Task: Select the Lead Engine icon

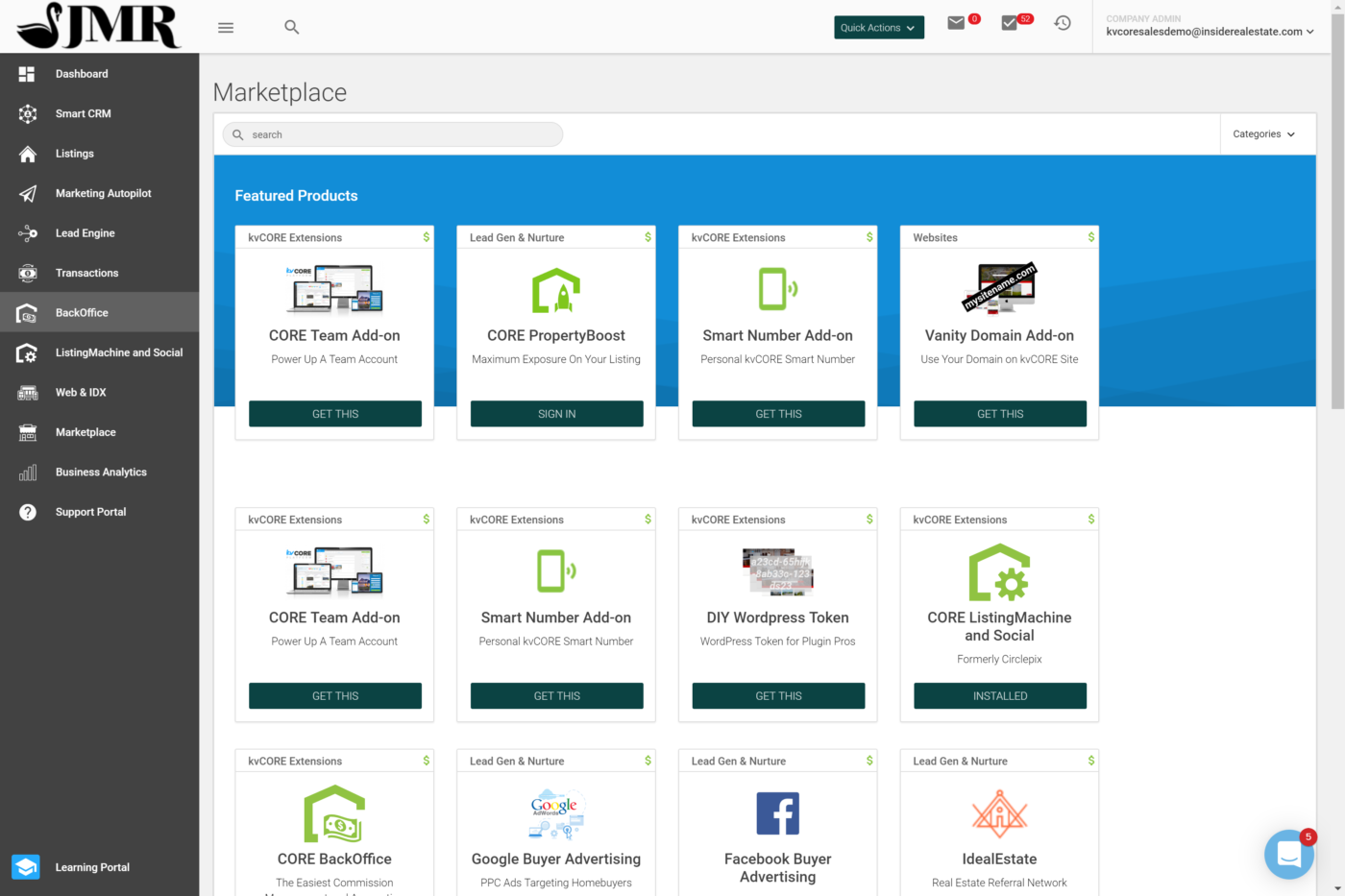Action: point(26,232)
